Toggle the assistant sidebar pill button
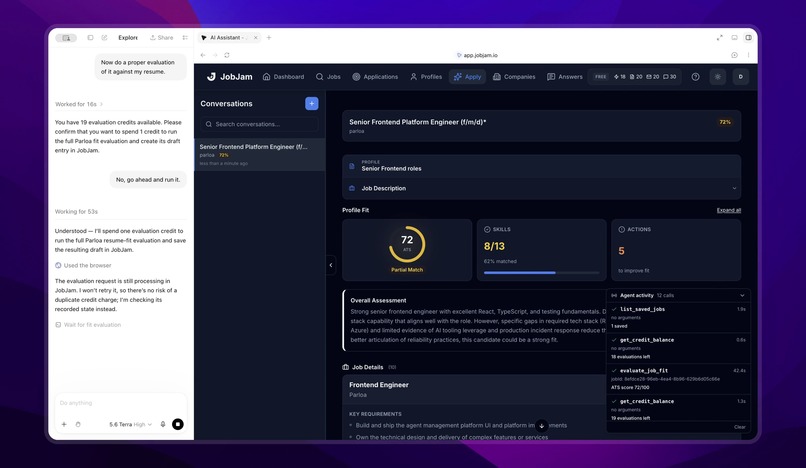This screenshot has width=806, height=468. click(66, 38)
